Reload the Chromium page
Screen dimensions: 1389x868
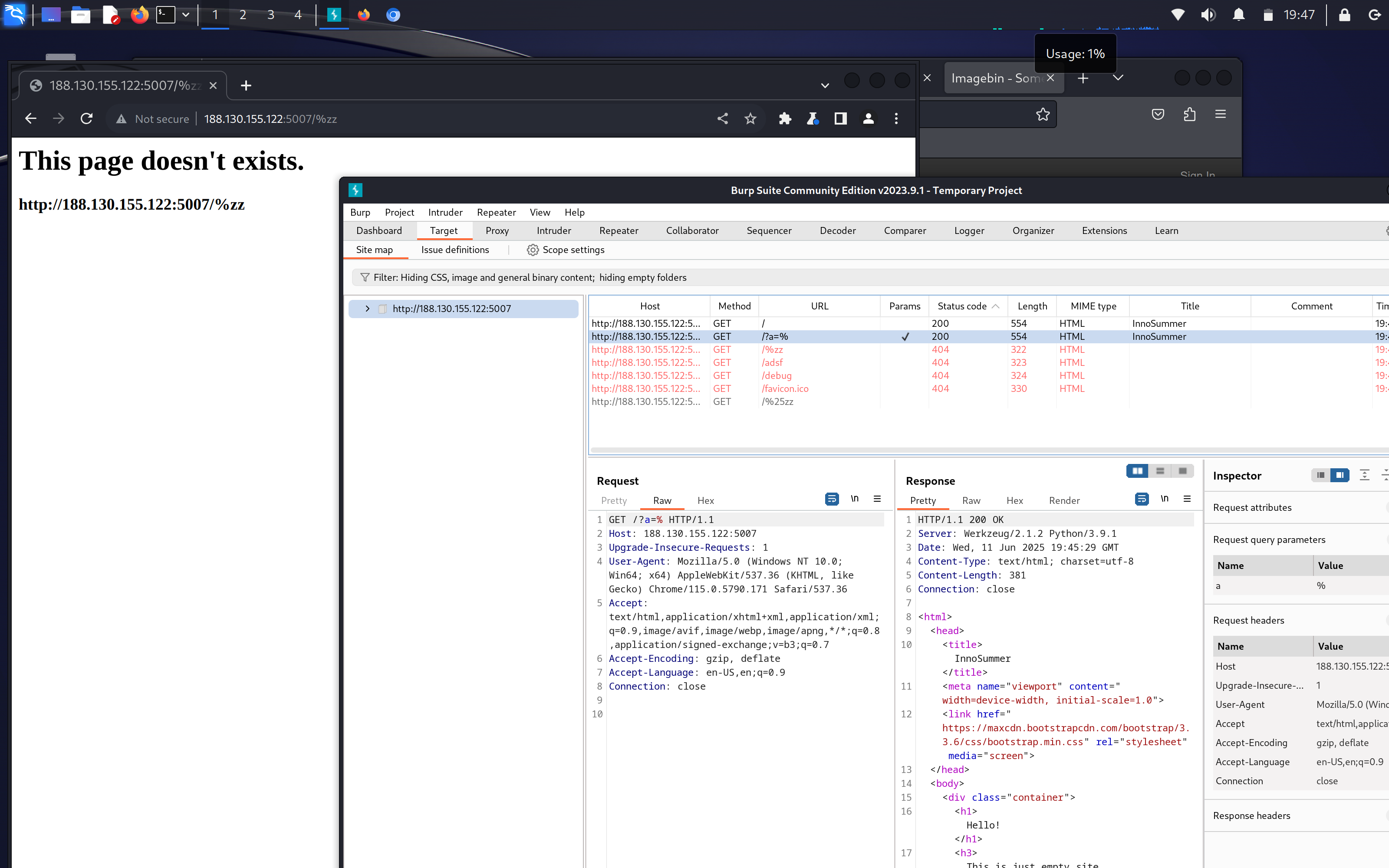click(87, 119)
